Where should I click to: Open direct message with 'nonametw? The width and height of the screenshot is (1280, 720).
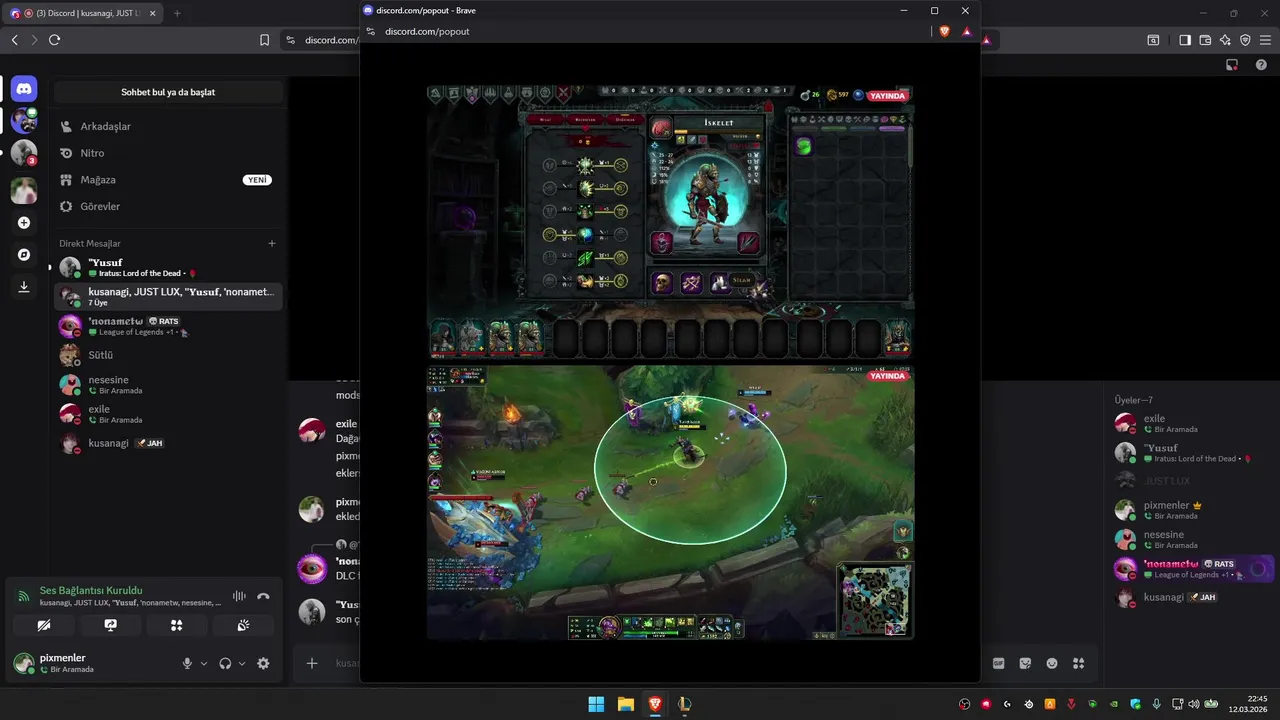[168, 326]
